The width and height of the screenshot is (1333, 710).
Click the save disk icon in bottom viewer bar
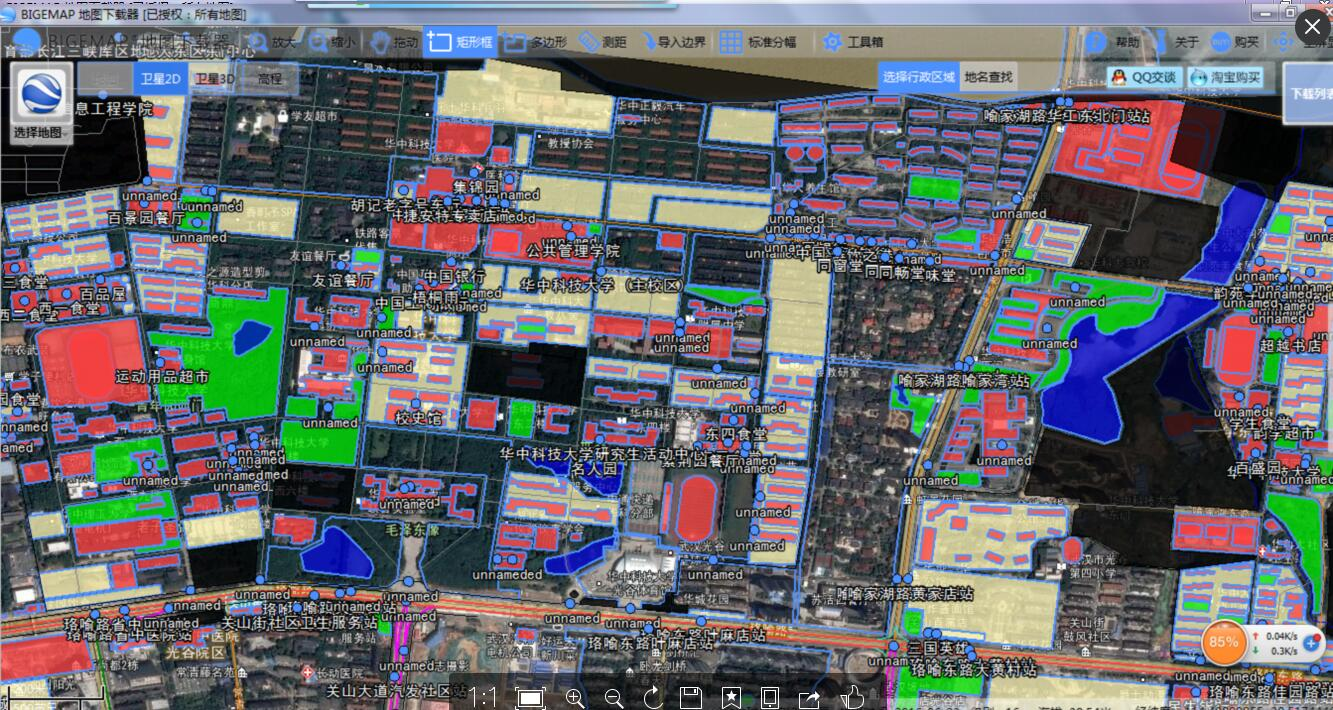(690, 697)
